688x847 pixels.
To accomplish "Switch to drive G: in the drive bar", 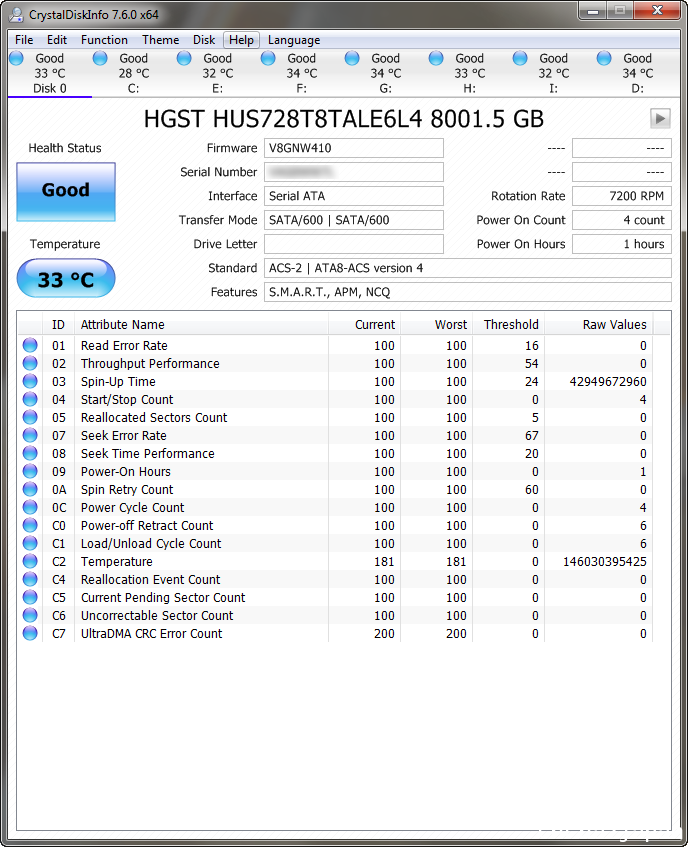I will (386, 73).
